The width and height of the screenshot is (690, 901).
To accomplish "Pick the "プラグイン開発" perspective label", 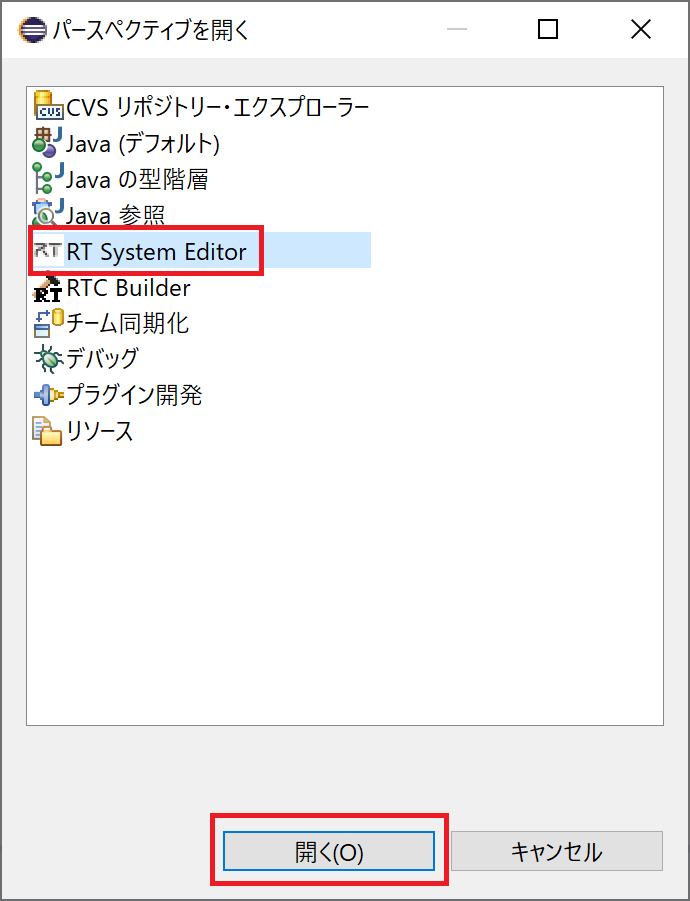I will point(134,395).
